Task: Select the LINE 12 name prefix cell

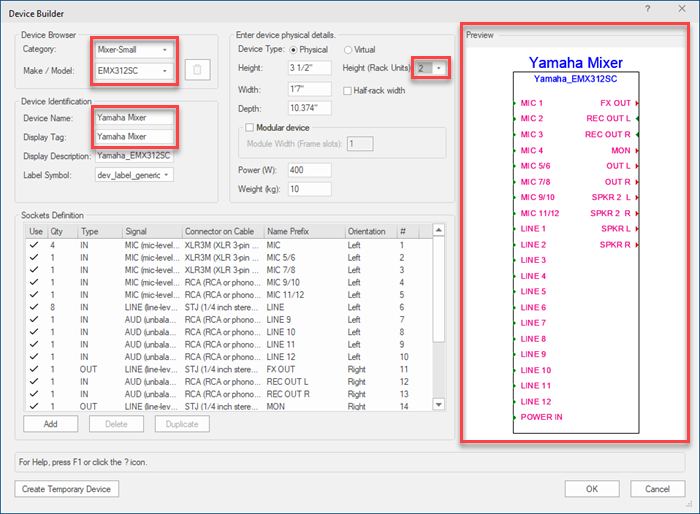Action: point(281,357)
